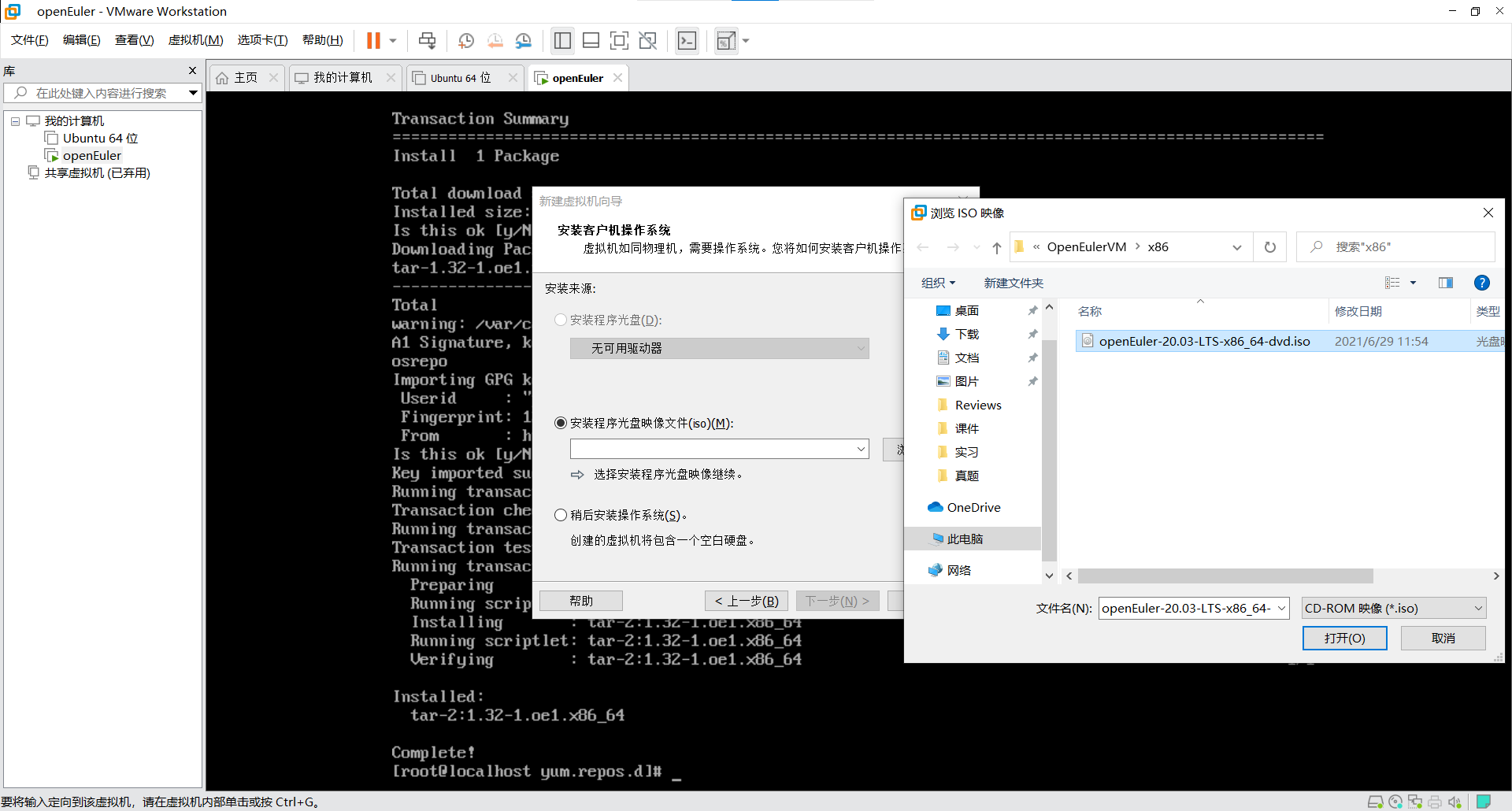This screenshot has width=1512, height=811.
Task: Open the snapshot manager
Action: click(524, 40)
